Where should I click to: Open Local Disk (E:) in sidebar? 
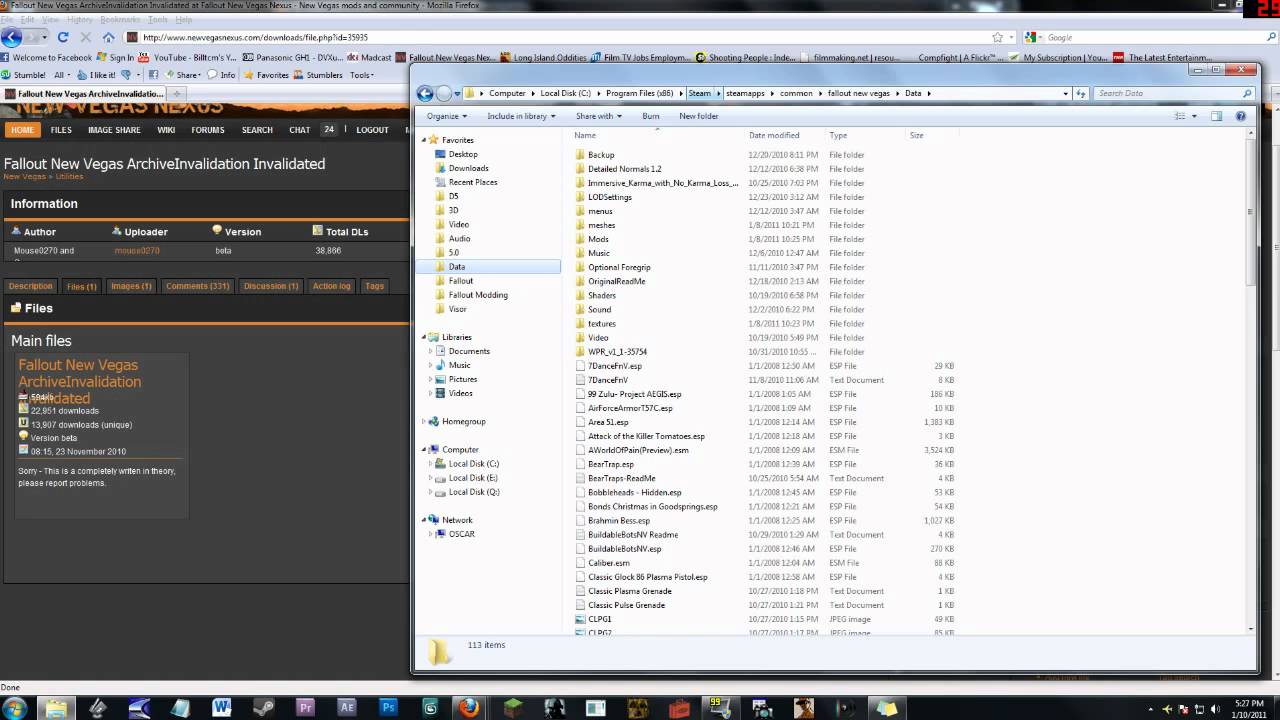pos(474,478)
